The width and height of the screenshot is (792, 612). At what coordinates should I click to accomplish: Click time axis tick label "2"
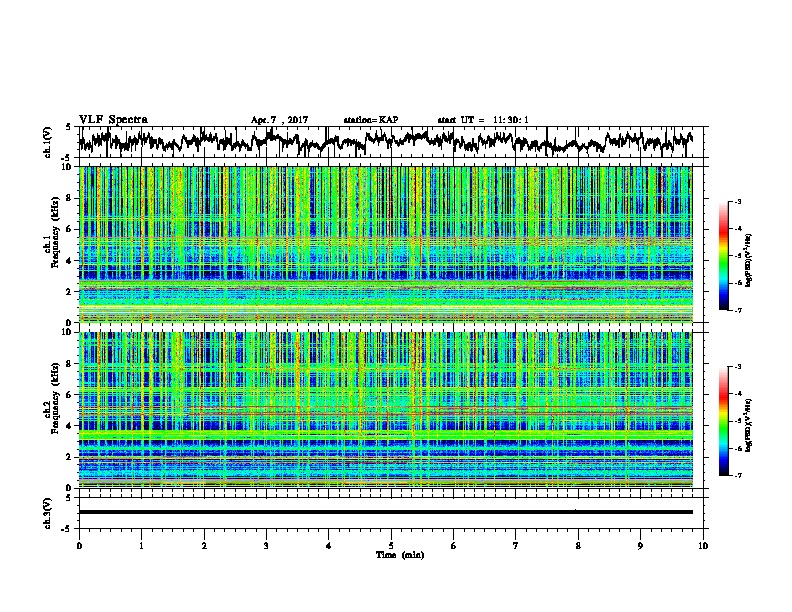[x=204, y=546]
